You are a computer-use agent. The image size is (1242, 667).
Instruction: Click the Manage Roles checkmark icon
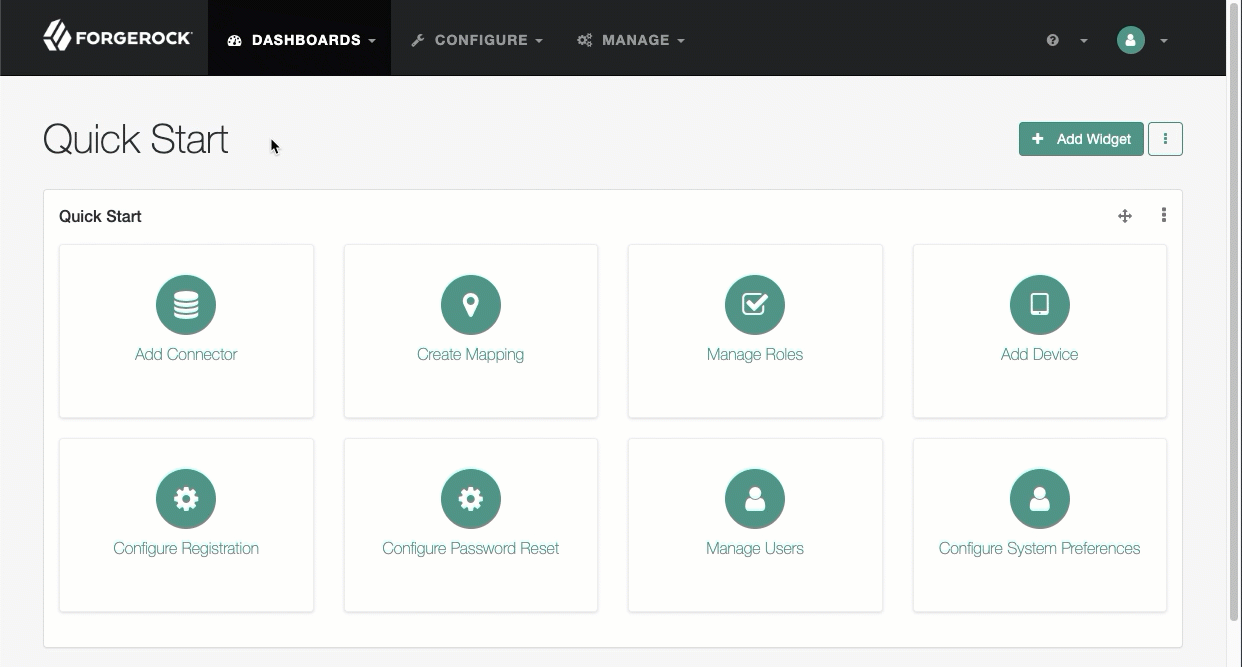coord(755,305)
